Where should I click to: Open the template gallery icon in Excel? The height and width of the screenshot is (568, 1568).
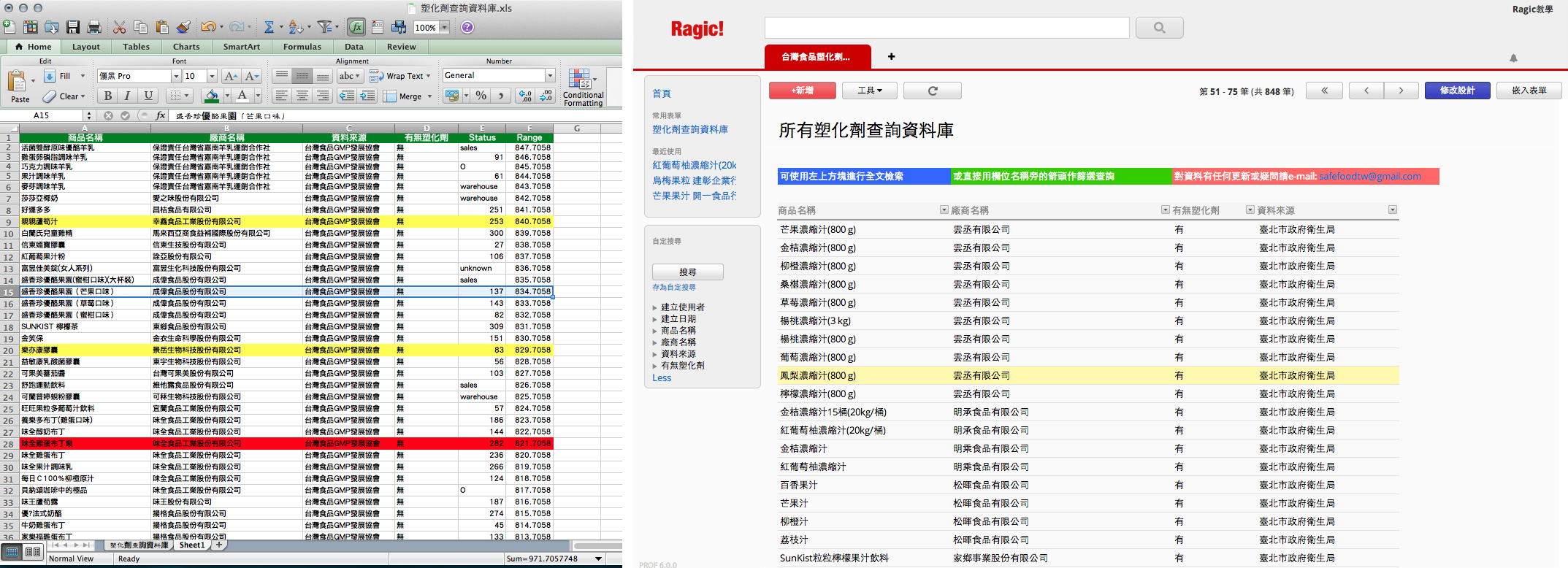click(x=31, y=27)
